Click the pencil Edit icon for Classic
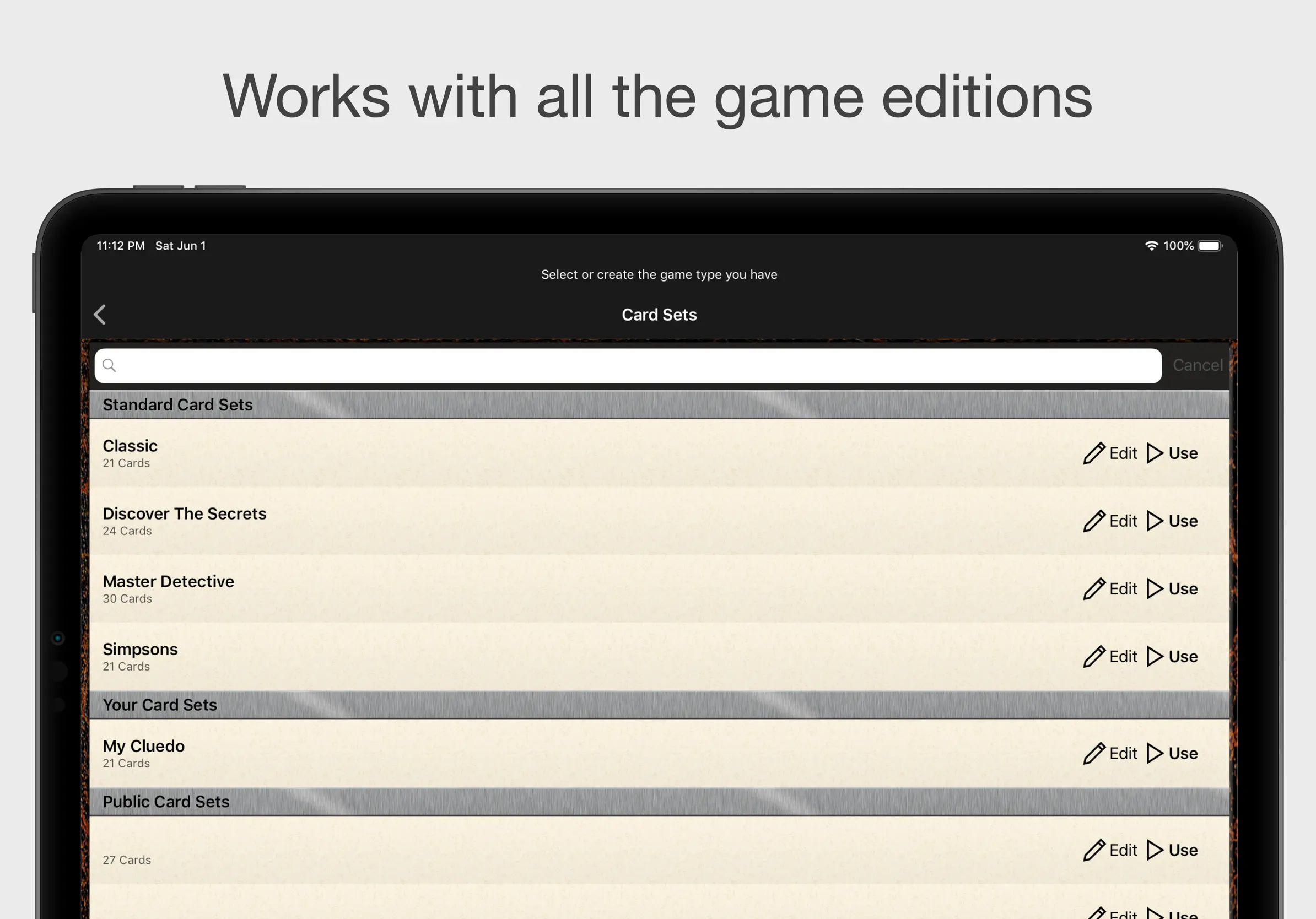 [1093, 453]
